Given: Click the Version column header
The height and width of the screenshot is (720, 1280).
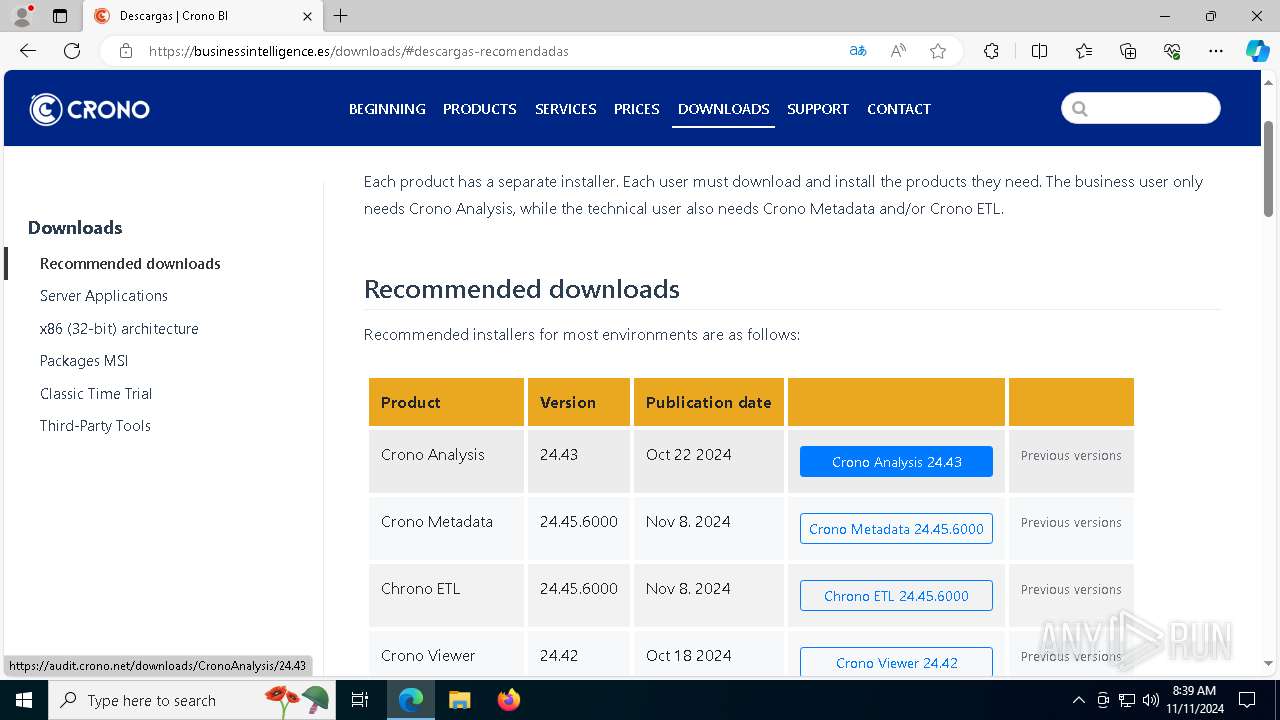Looking at the screenshot, I should (x=579, y=402).
